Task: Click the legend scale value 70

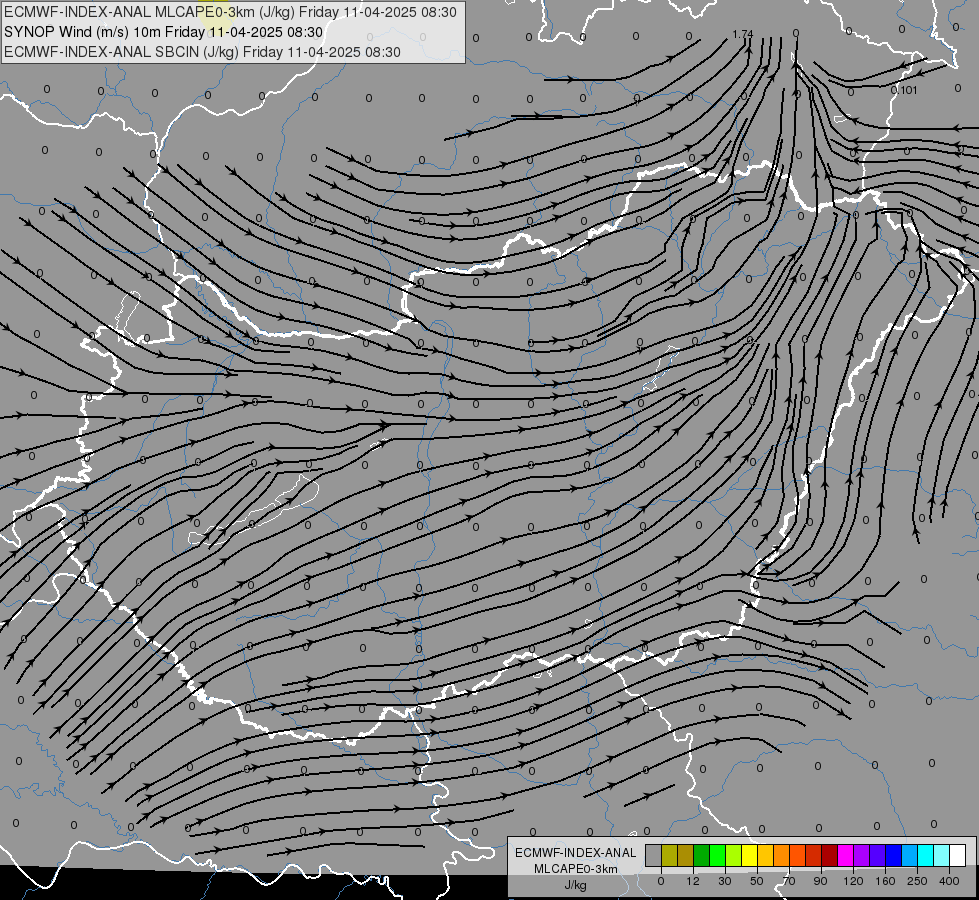Action: tap(789, 881)
